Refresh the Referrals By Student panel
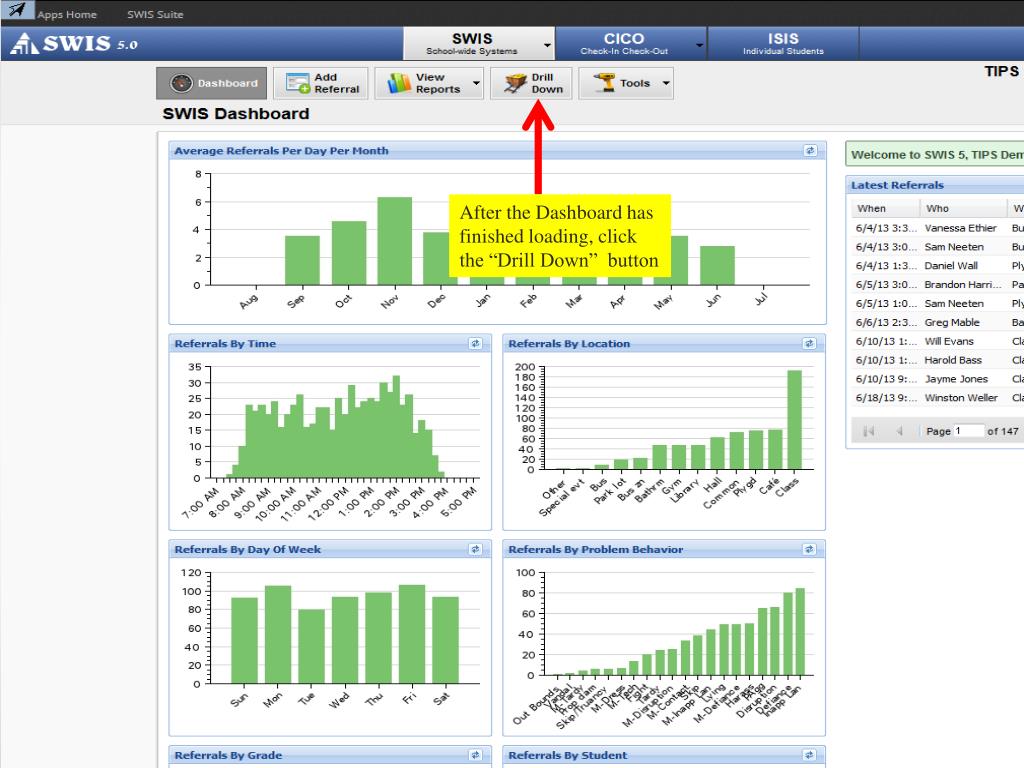This screenshot has height=768, width=1024. point(809,755)
